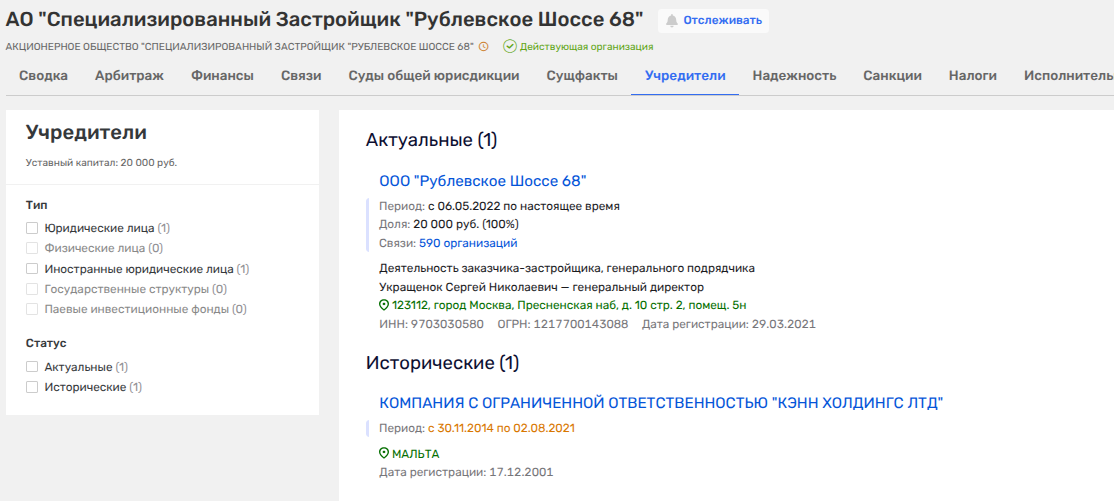
Task: Click the green checkmark status icon
Action: (x=510, y=46)
